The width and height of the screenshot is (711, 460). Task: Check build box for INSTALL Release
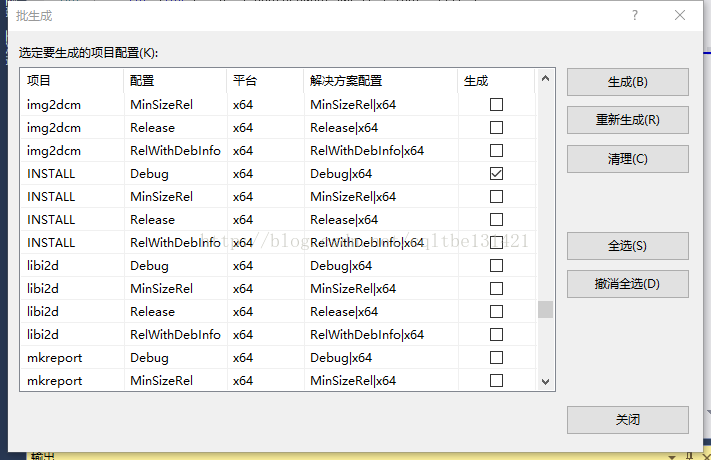(497, 220)
